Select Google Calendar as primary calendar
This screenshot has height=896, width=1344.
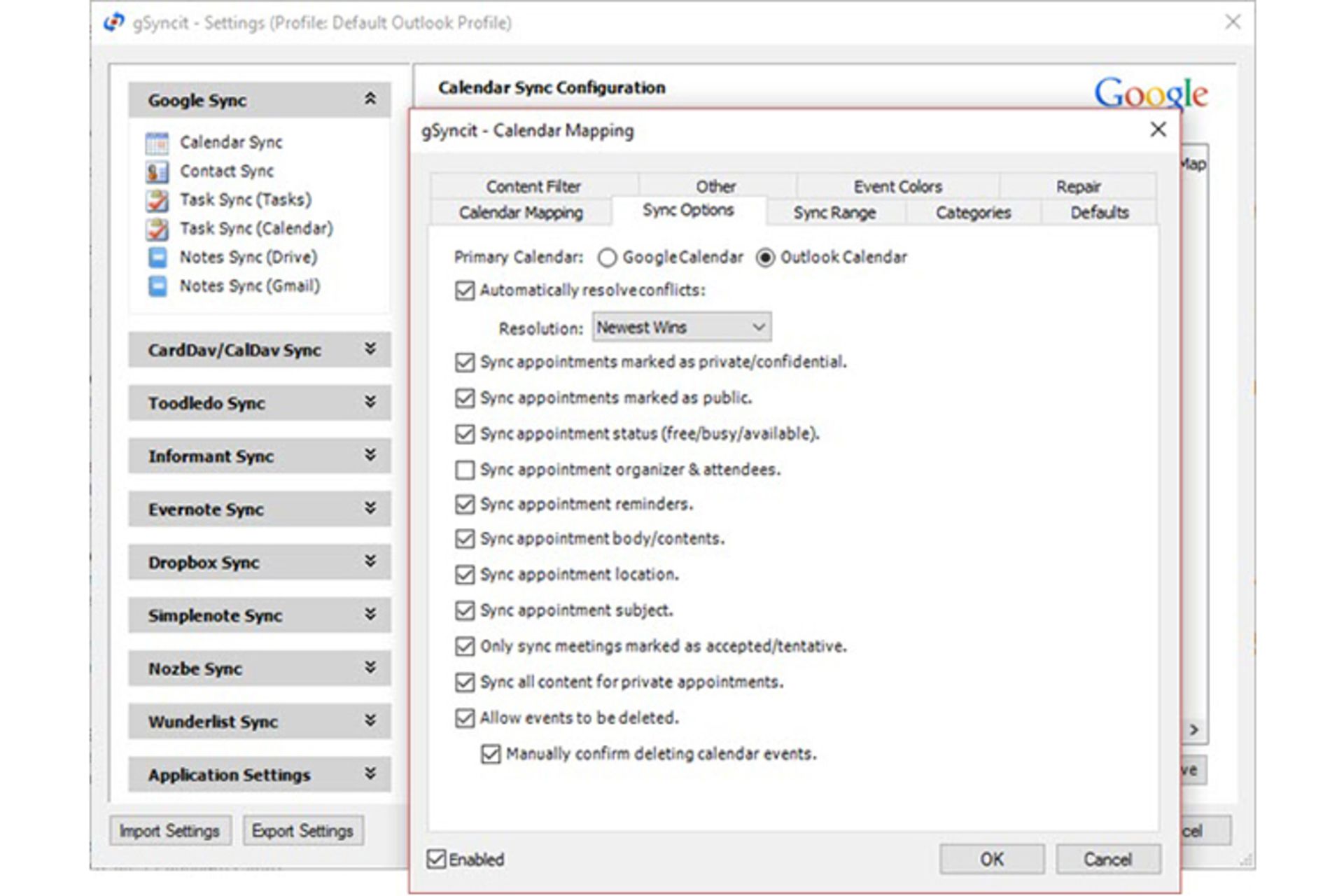(x=607, y=258)
